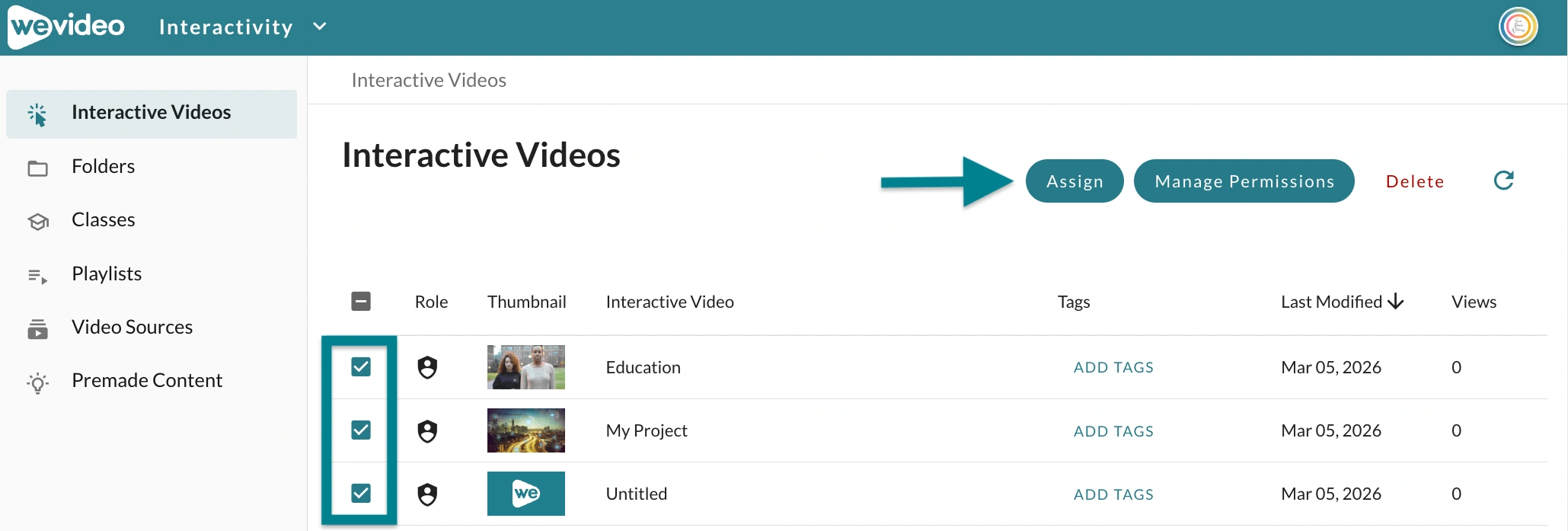Click ADD TAGS for Education
Screen dimensions: 1568x531
(x=1113, y=367)
